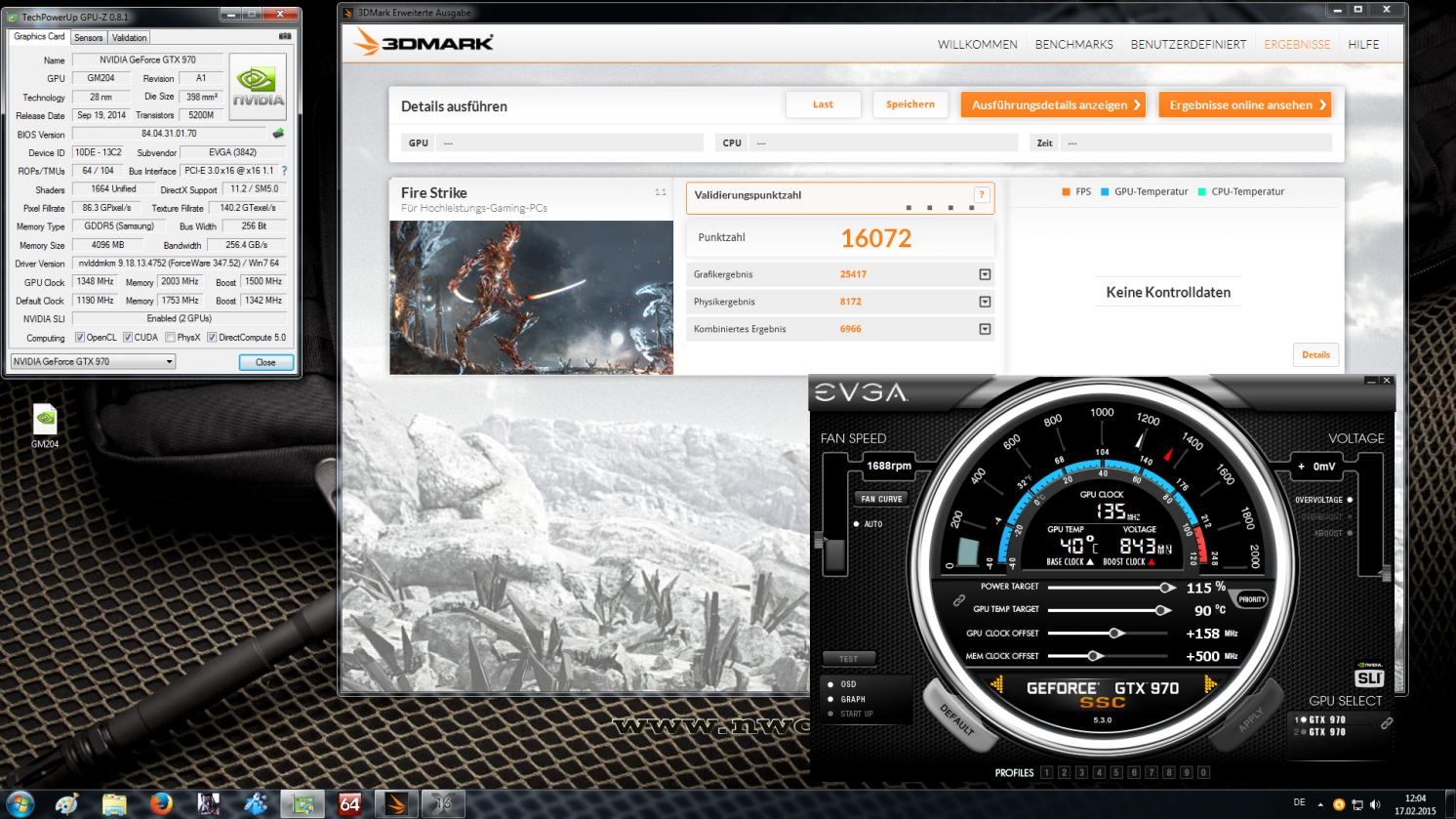Image resolution: width=1456 pixels, height=819 pixels.
Task: Click the EVGA logo in Precision
Action: 862,393
